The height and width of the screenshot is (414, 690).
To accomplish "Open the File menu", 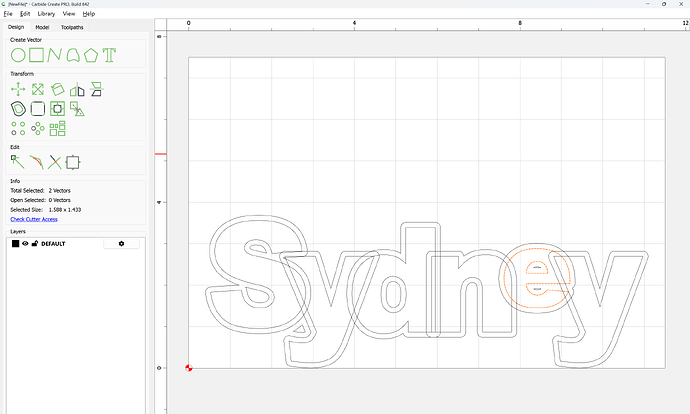I will pos(8,14).
